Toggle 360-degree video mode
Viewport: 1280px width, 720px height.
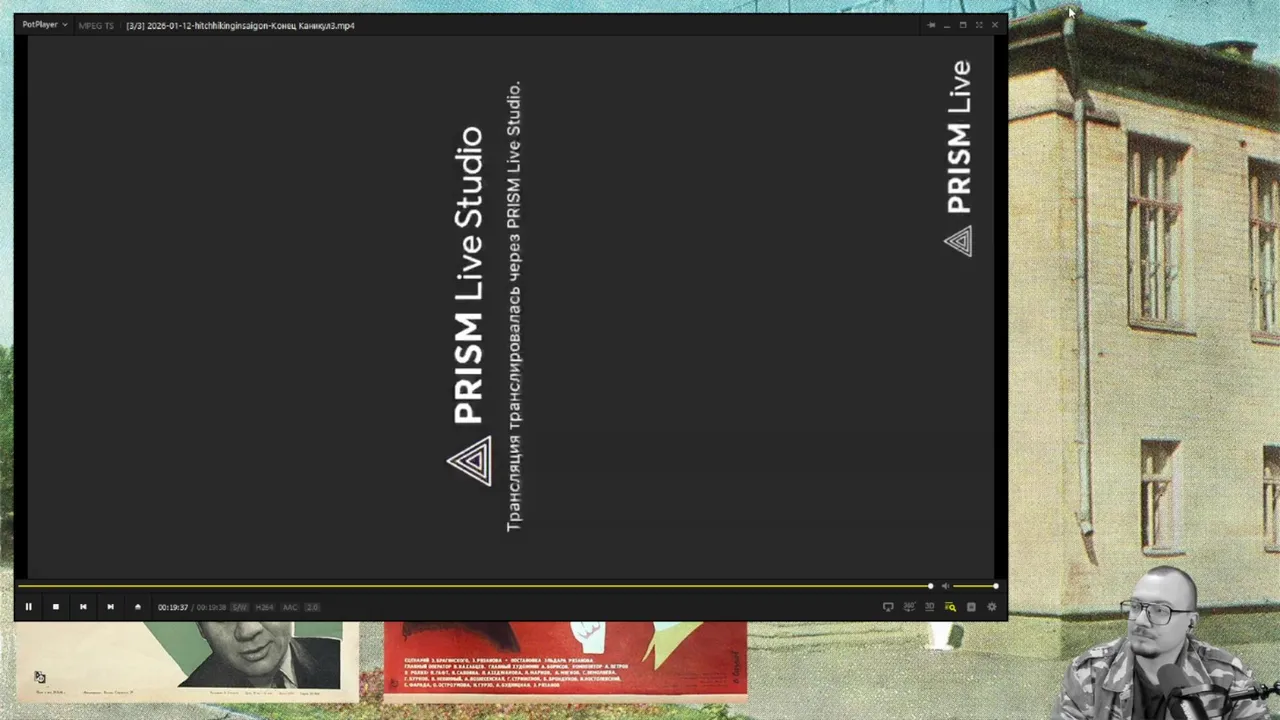click(x=909, y=607)
